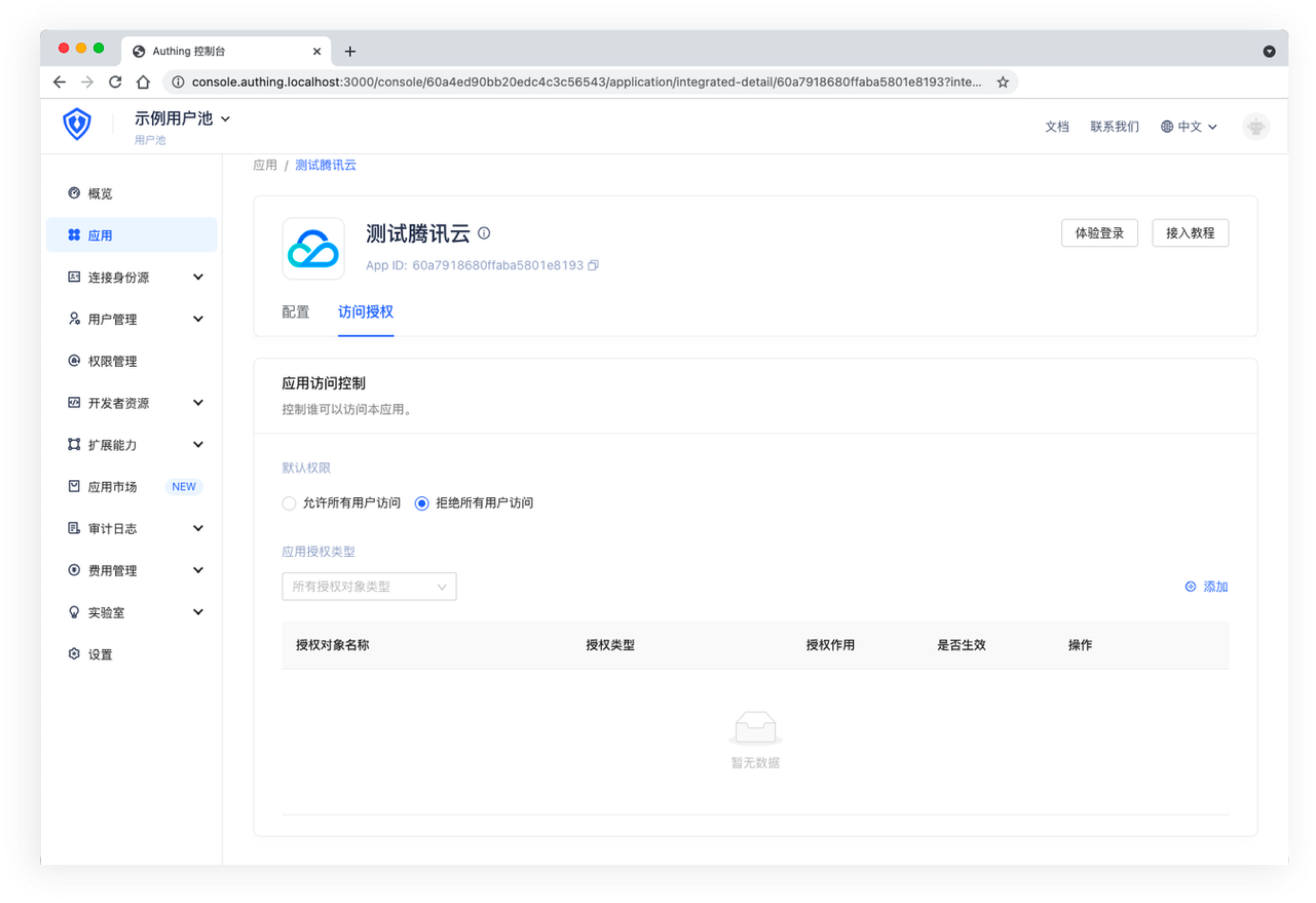Click the browser profile dropdown icon
The width and height of the screenshot is (1316, 903).
[1269, 52]
